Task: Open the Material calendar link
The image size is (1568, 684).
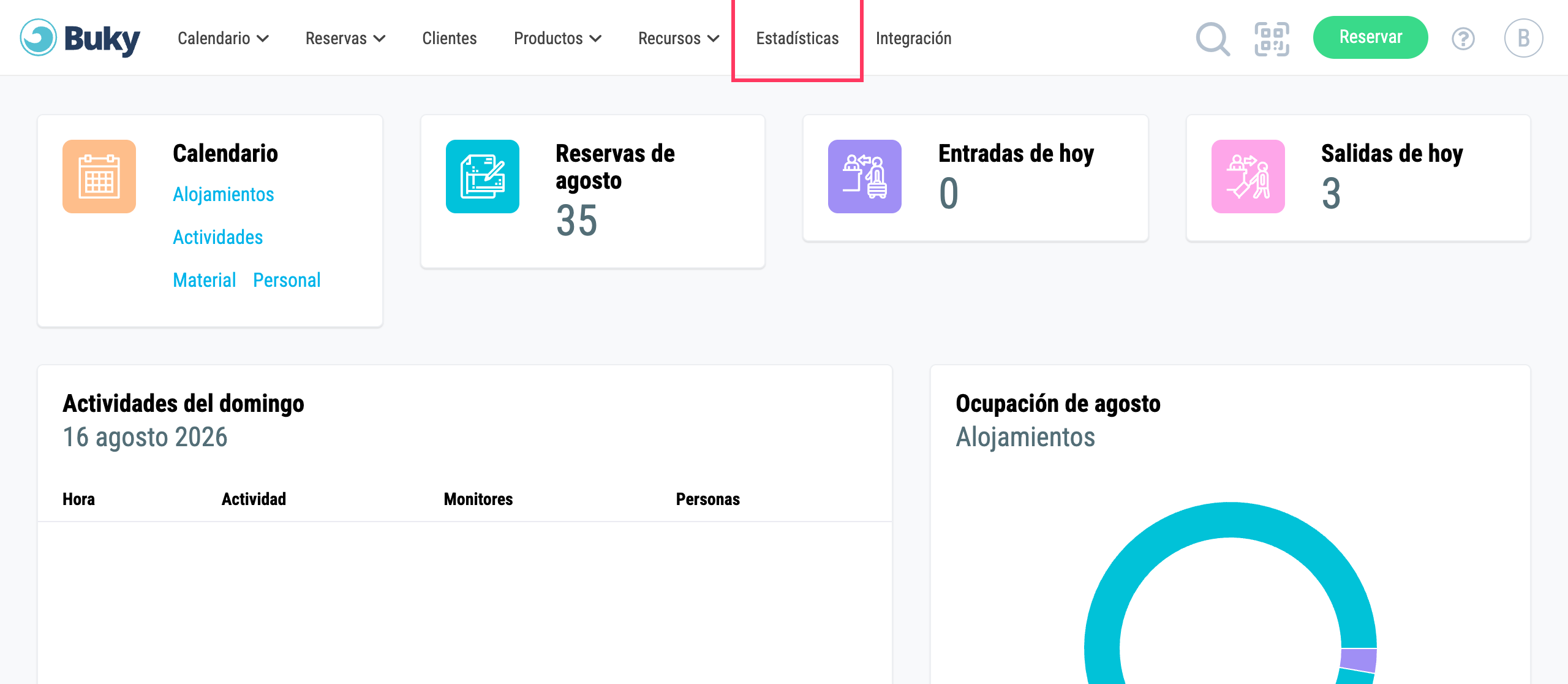Action: 204,280
